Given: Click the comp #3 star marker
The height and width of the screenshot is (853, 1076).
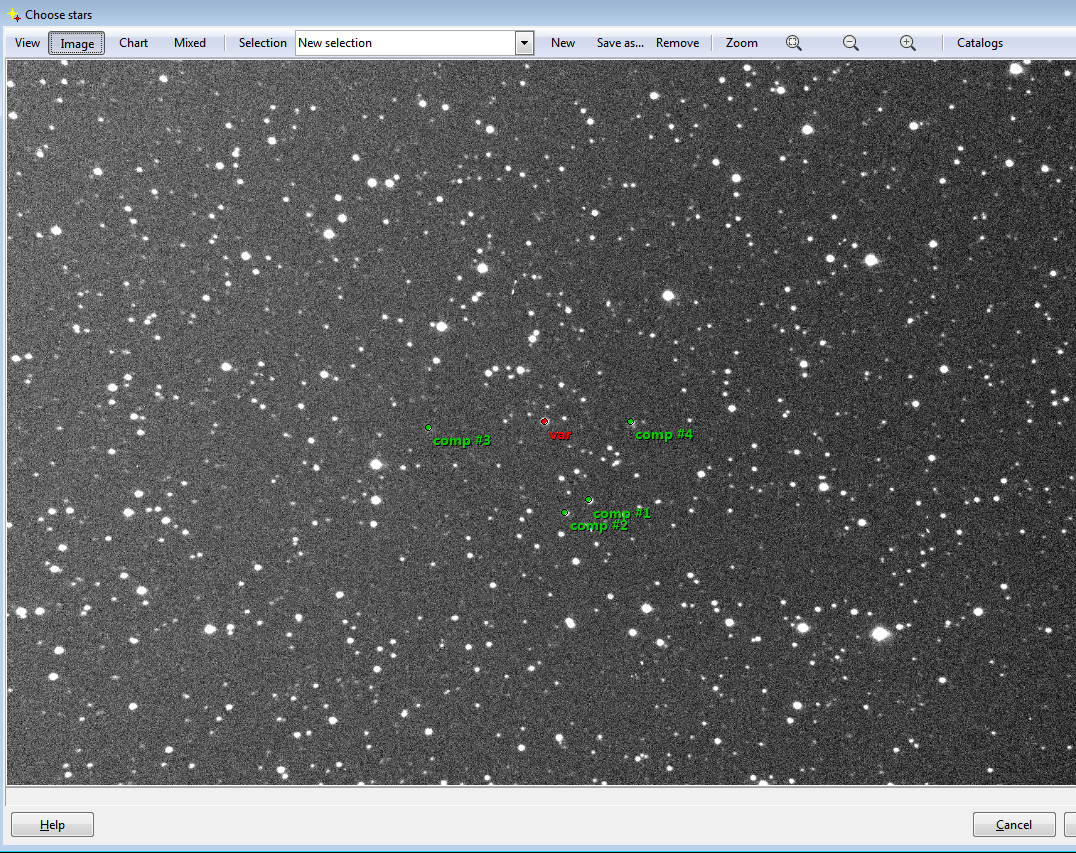Looking at the screenshot, I should (428, 427).
